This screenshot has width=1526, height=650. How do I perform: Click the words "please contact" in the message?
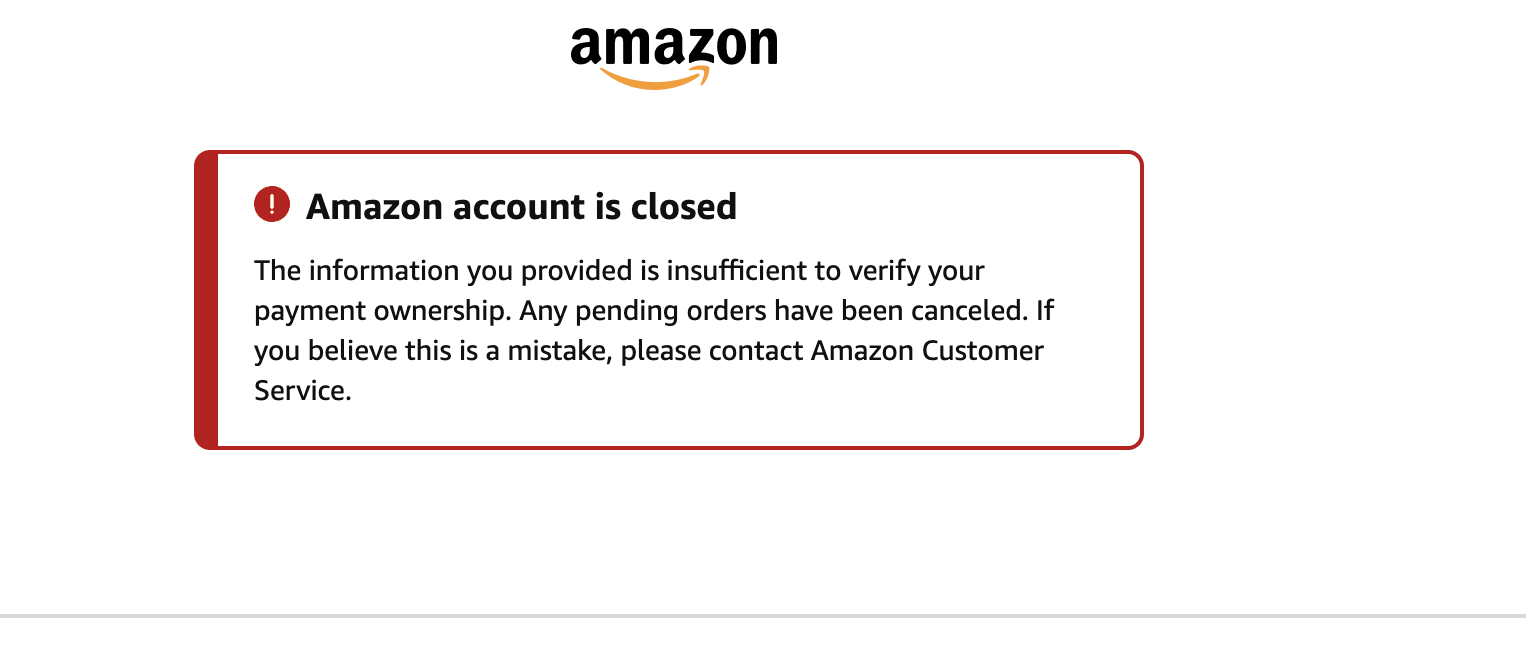(x=713, y=351)
